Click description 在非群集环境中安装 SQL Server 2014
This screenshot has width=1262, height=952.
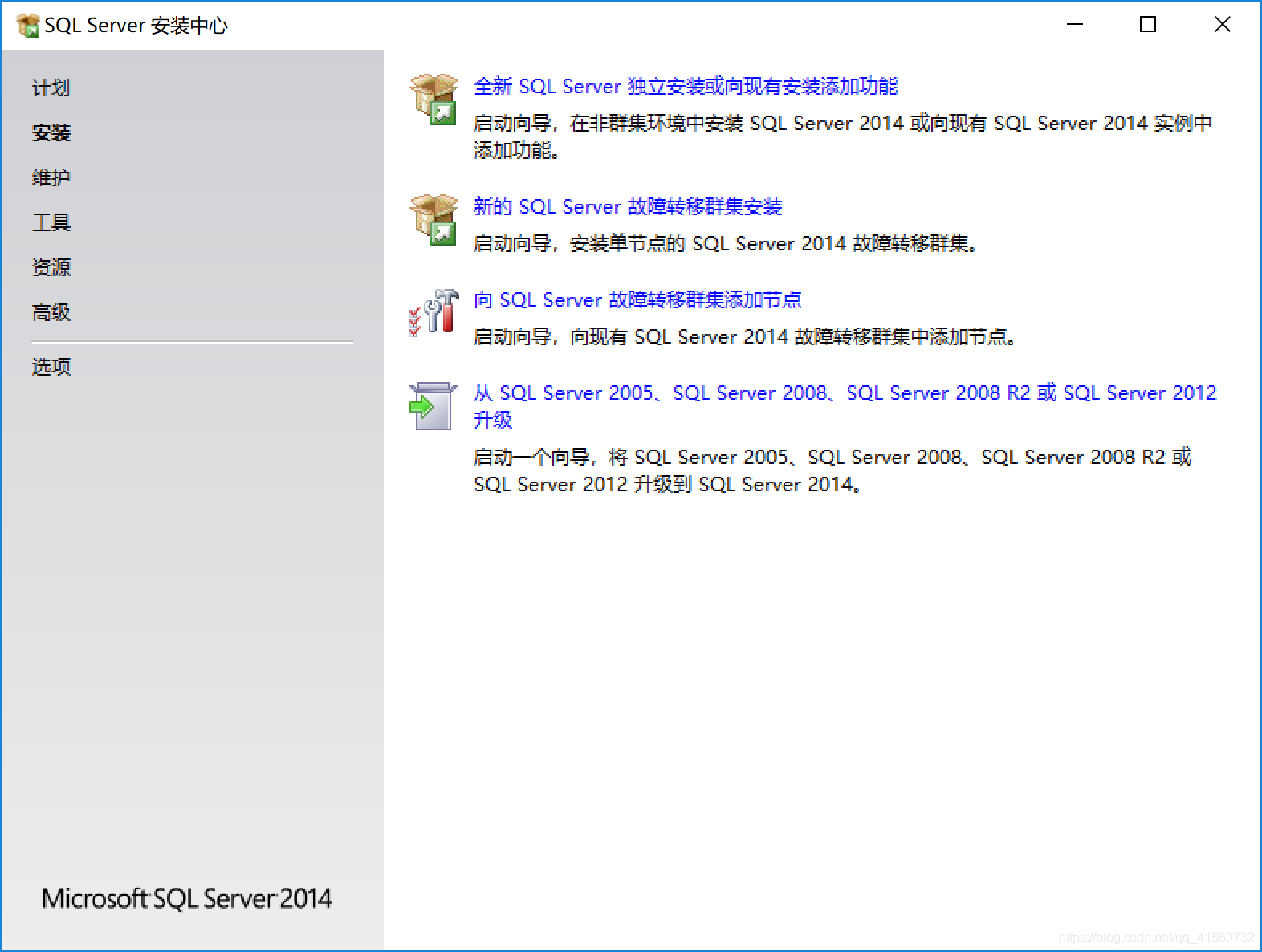point(843,136)
